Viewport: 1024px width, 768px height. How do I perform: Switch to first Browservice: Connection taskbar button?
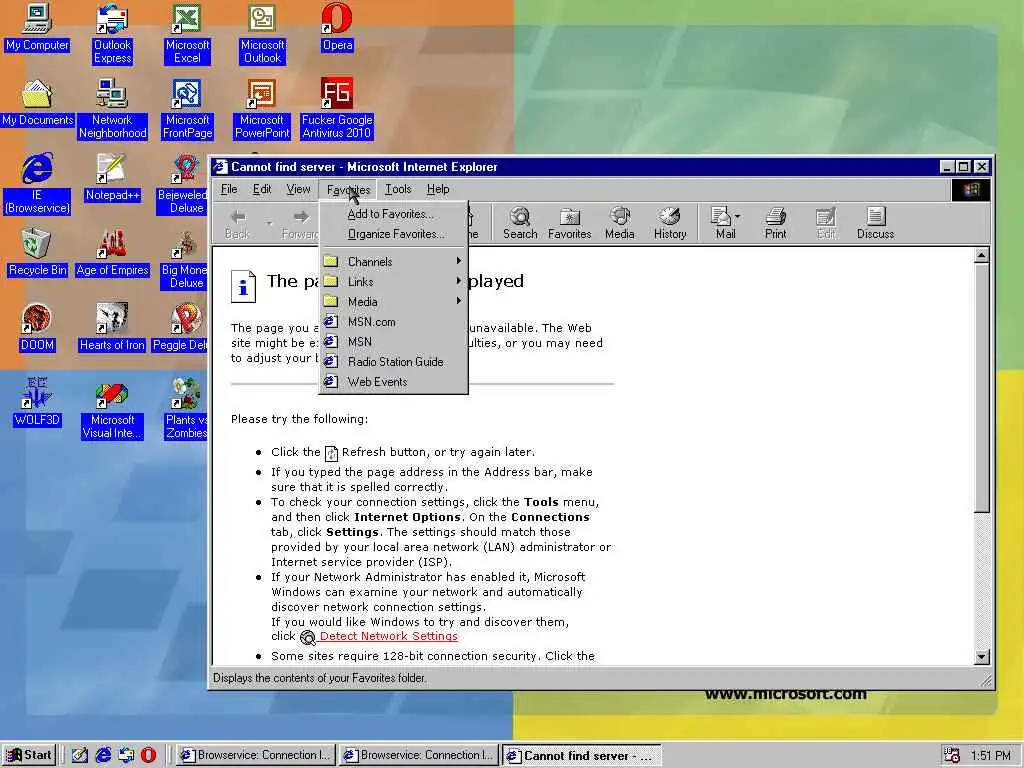[256, 755]
